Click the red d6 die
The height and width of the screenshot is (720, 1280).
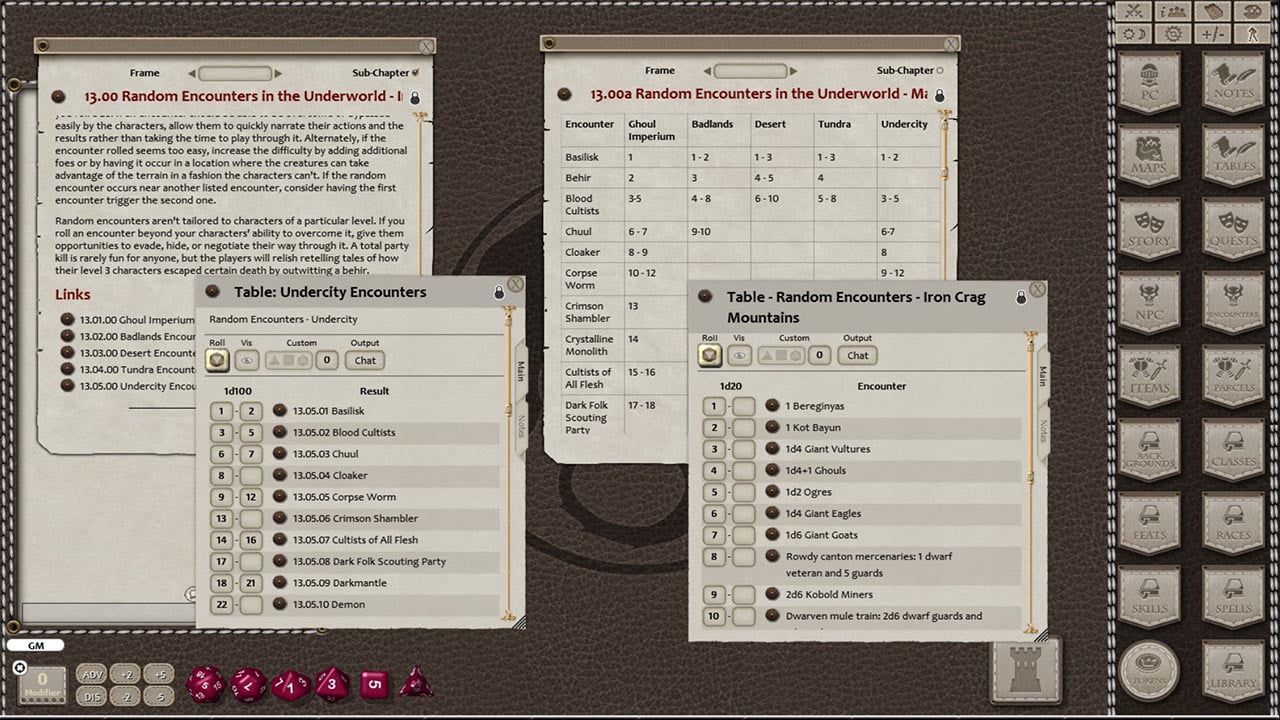pos(373,685)
